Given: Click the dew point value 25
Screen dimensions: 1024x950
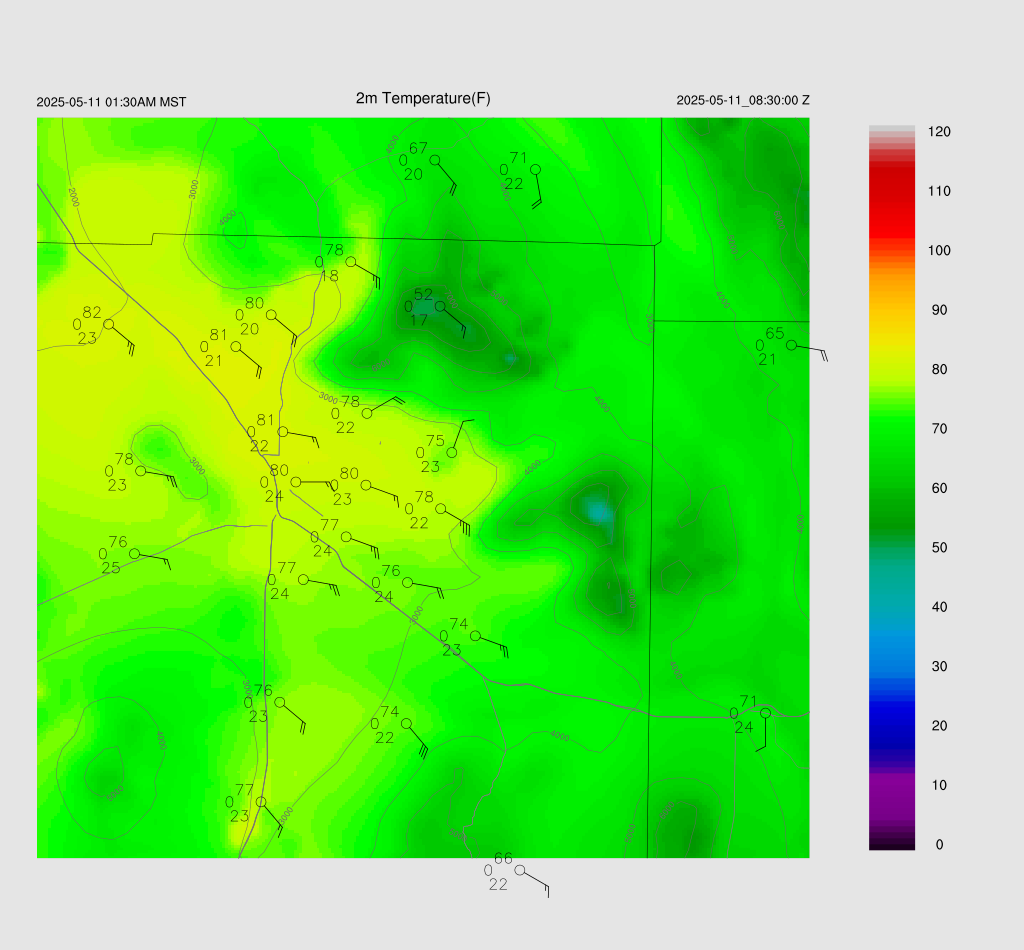Looking at the screenshot, I should (x=111, y=568).
